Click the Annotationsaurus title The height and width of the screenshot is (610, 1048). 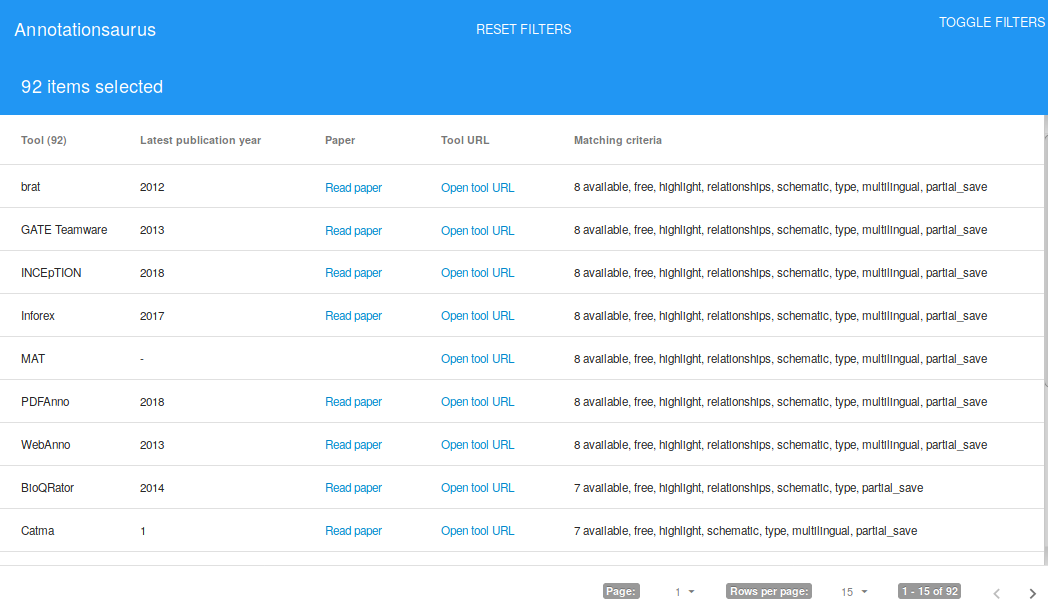85,30
